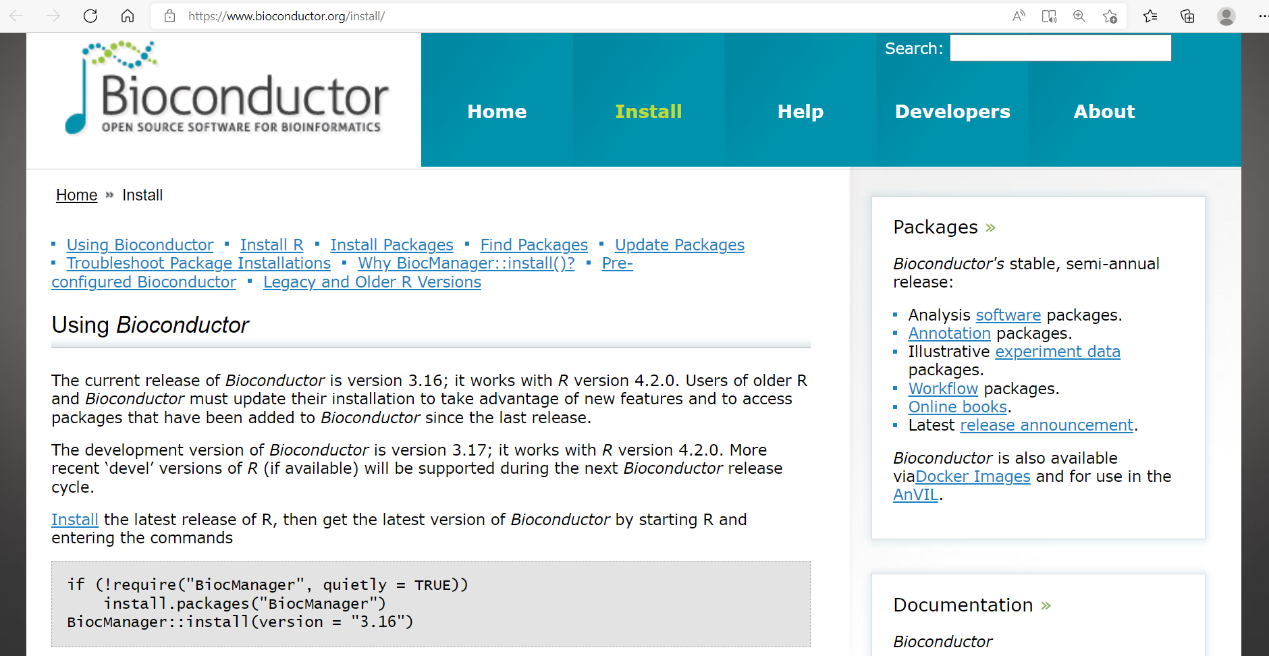Click the BiocManager::install(version = "3.16") code line
This screenshot has height=656, width=1269.
coord(240,622)
